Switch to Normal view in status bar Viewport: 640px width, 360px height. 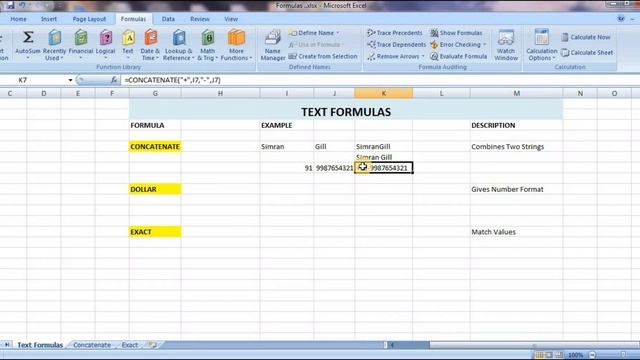539,355
